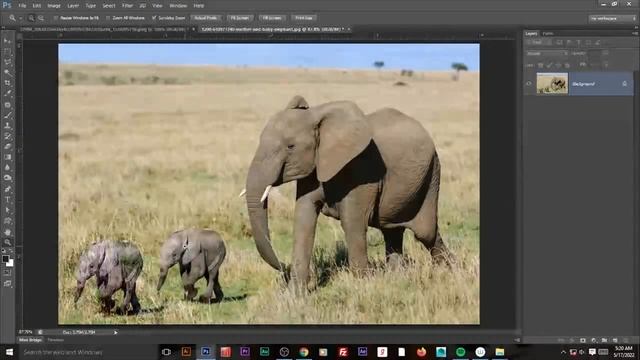Select the Pen tool
The width and height of the screenshot is (640, 360).
click(7, 189)
